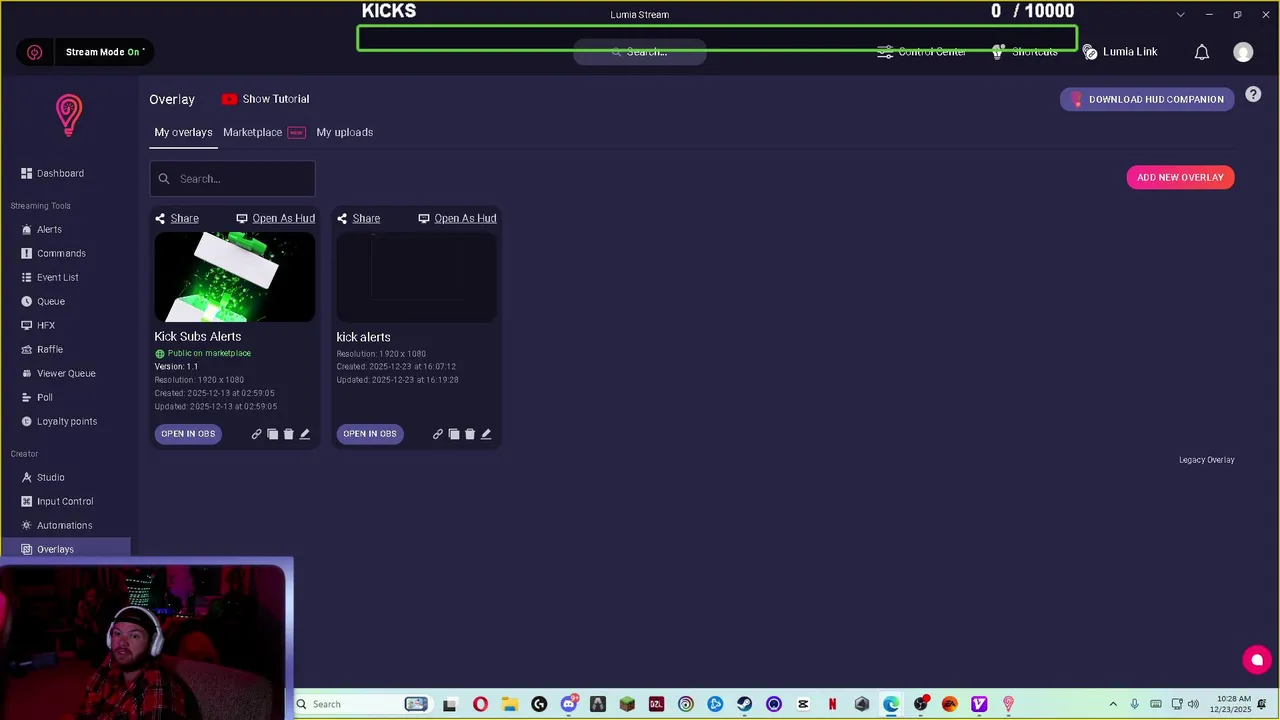1280x720 pixels.
Task: Click the Lumia Stream lightbulb logo
Action: 68,115
